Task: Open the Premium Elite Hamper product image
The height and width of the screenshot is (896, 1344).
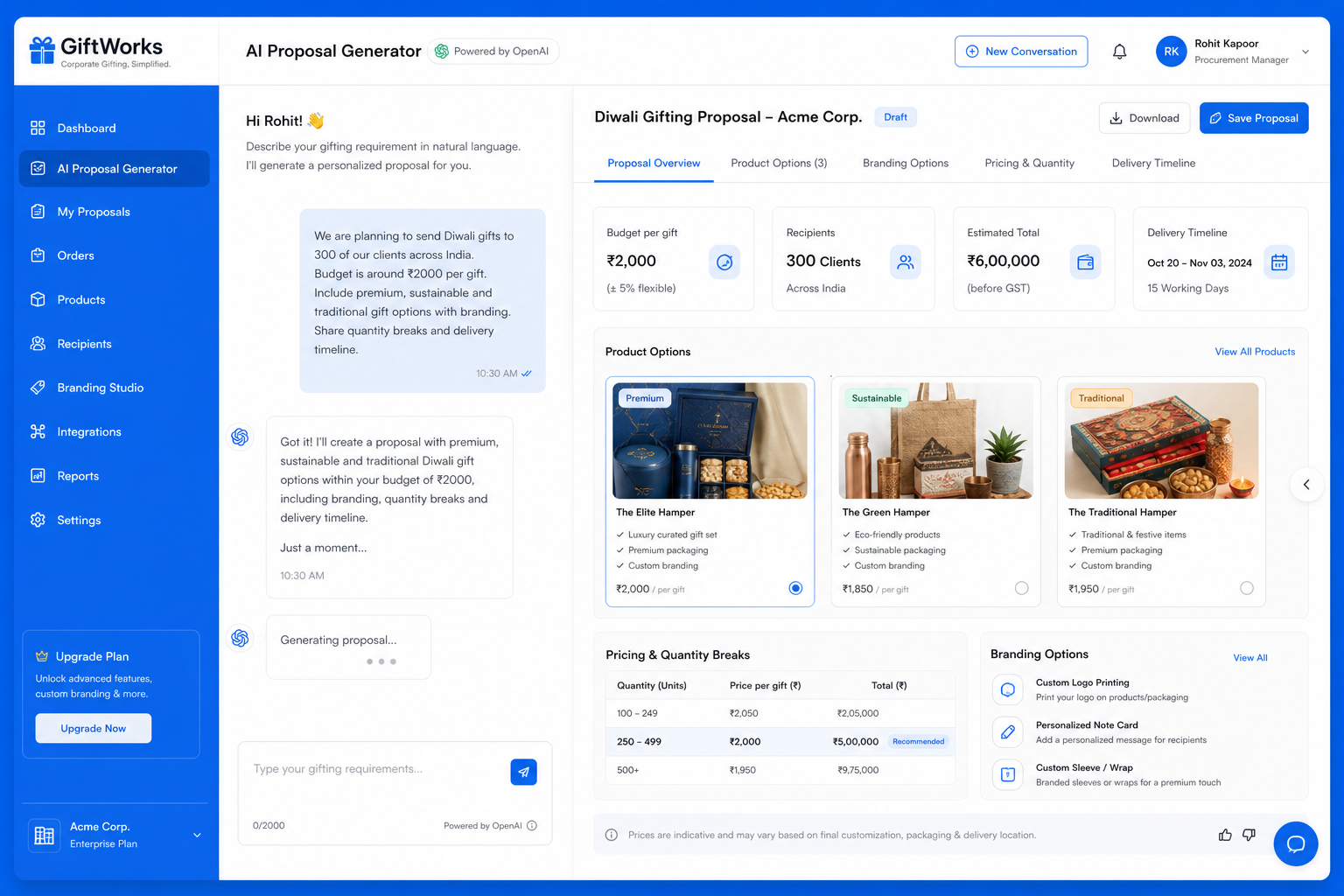Action: 710,441
